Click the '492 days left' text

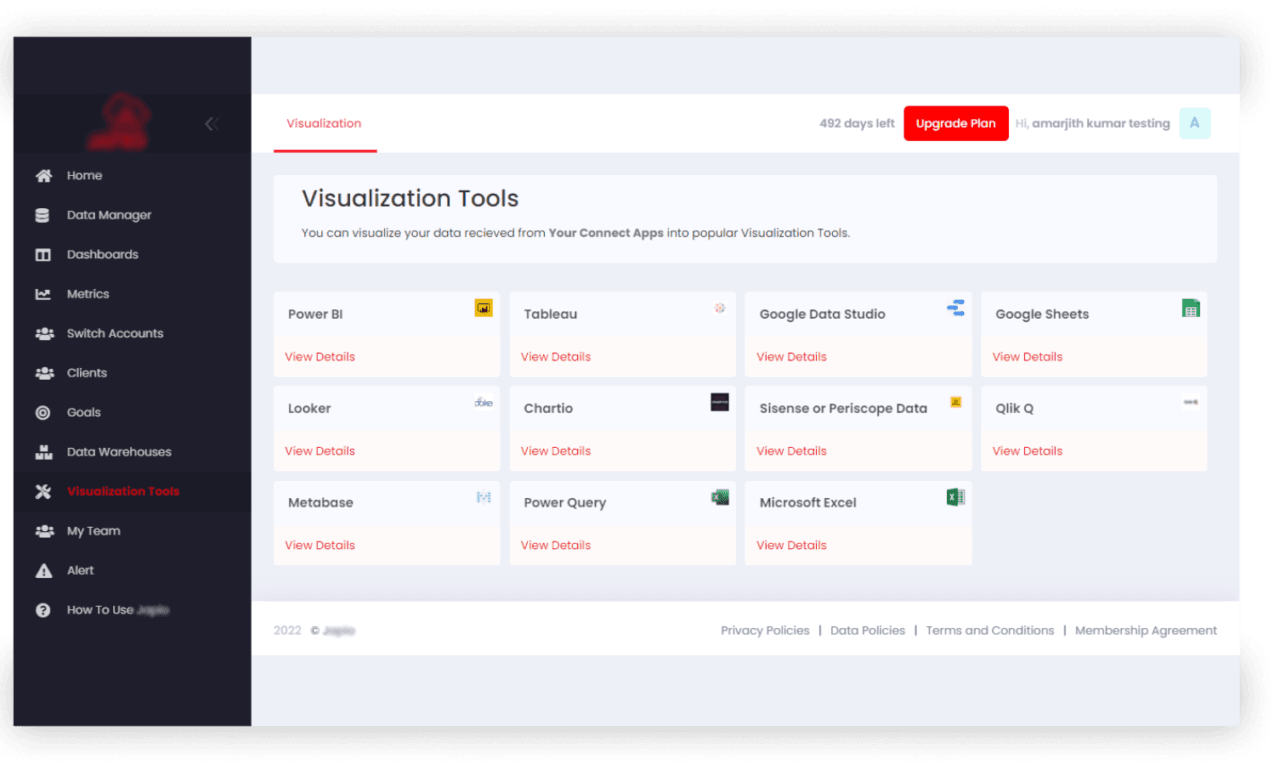click(857, 124)
